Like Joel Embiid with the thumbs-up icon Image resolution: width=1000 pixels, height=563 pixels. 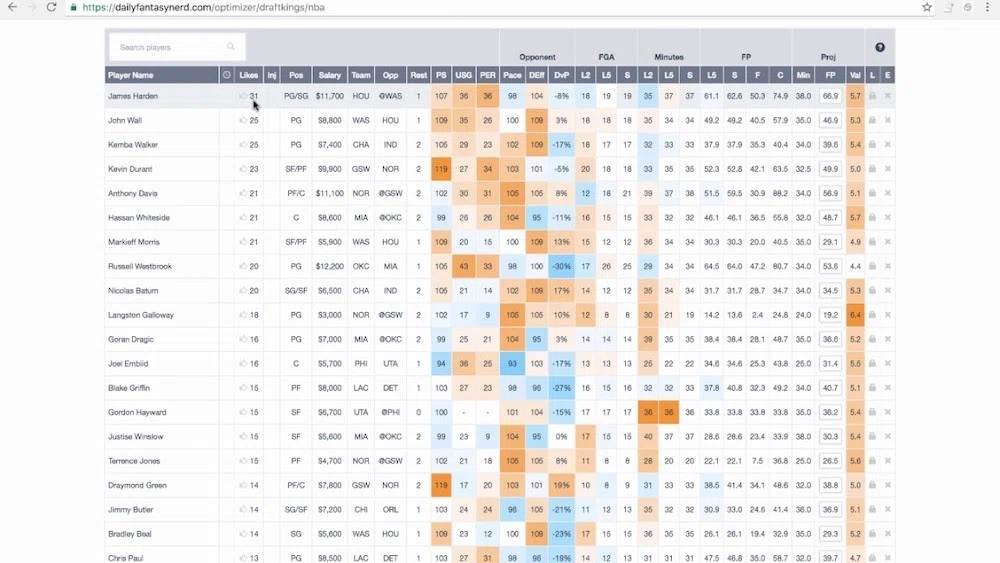pyautogui.click(x=243, y=363)
